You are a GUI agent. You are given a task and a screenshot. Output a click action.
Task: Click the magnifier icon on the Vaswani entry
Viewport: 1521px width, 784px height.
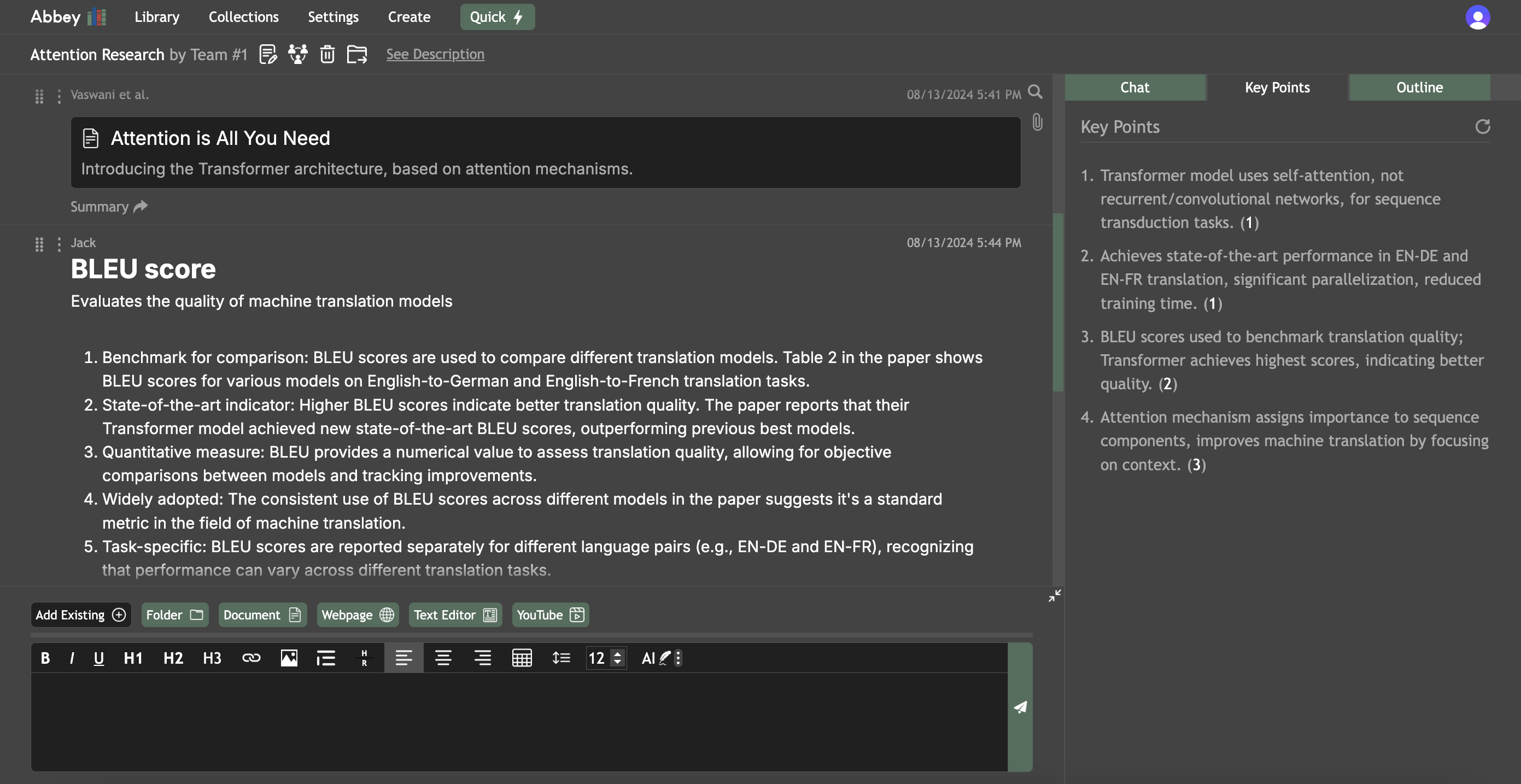point(1035,92)
